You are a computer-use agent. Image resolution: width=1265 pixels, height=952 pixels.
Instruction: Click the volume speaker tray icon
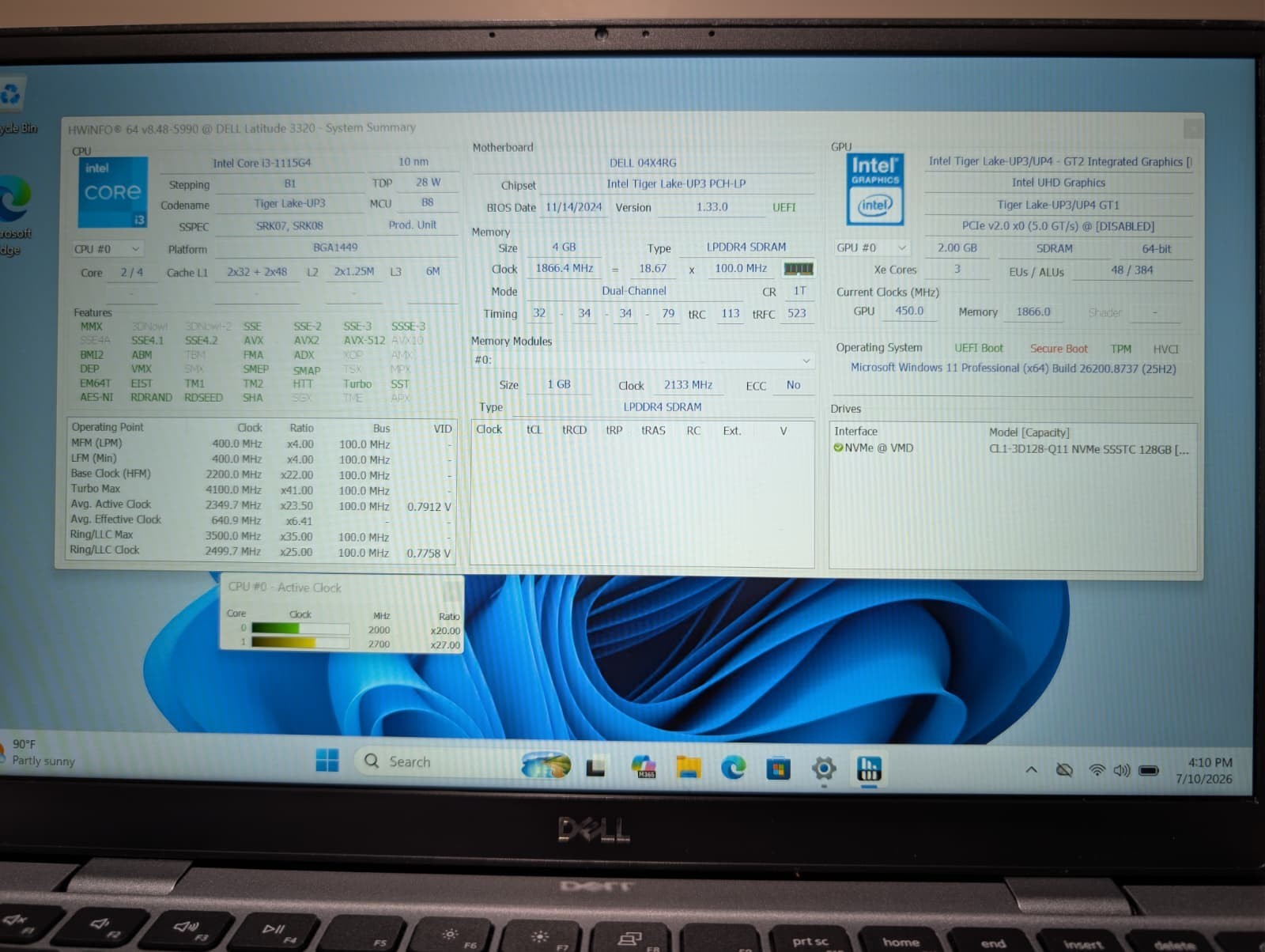click(x=1121, y=770)
